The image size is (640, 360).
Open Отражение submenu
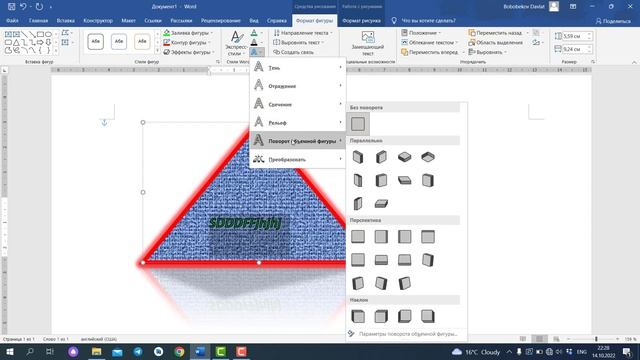[298, 86]
